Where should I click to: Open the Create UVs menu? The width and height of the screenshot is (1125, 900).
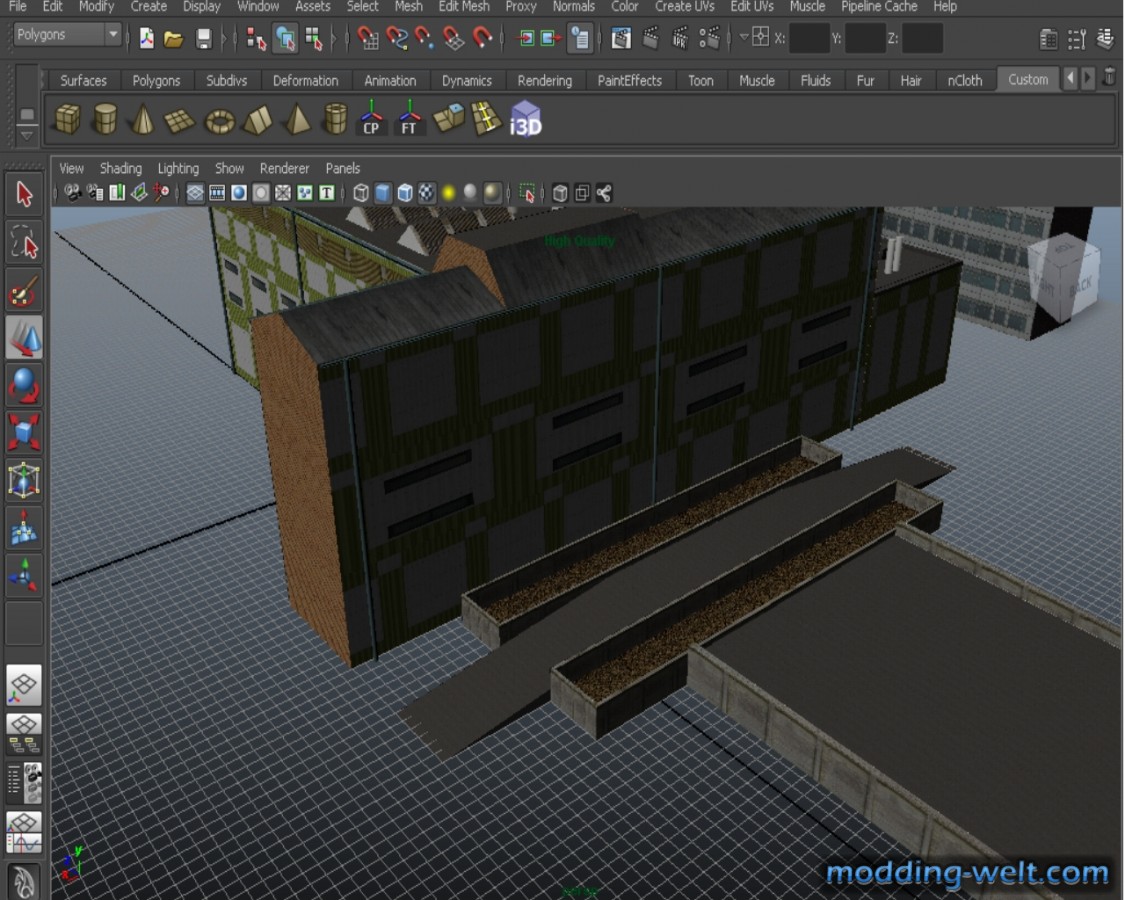[684, 6]
